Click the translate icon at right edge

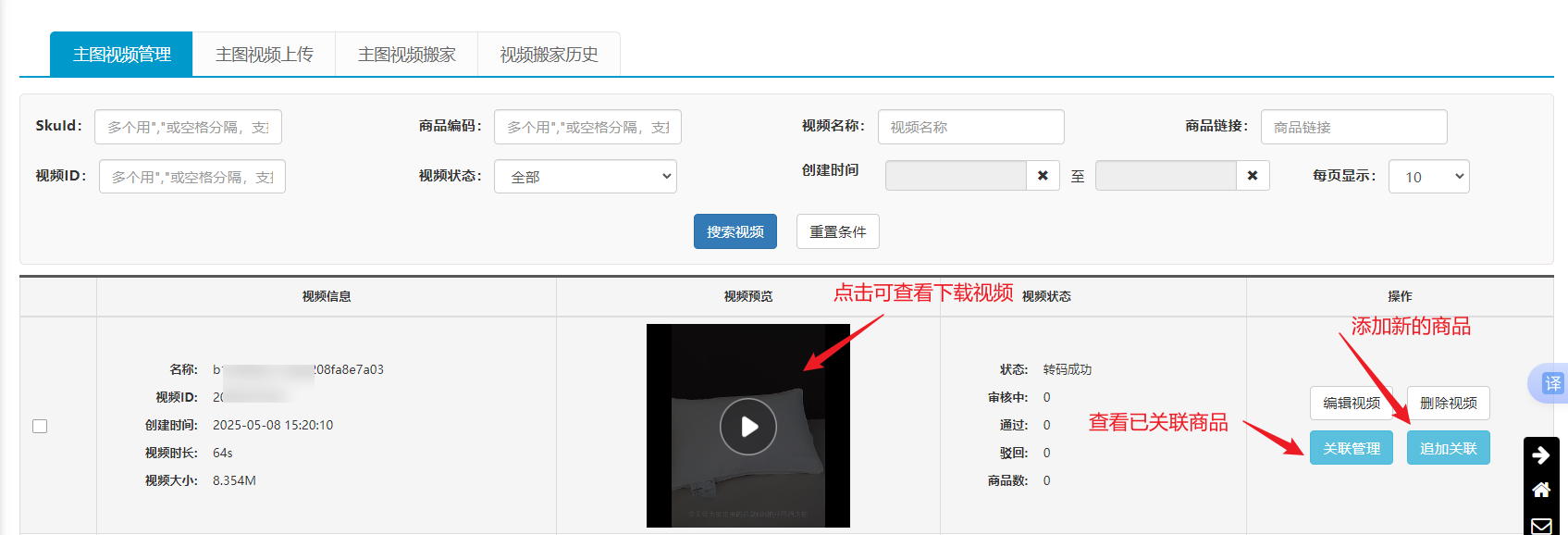1551,383
